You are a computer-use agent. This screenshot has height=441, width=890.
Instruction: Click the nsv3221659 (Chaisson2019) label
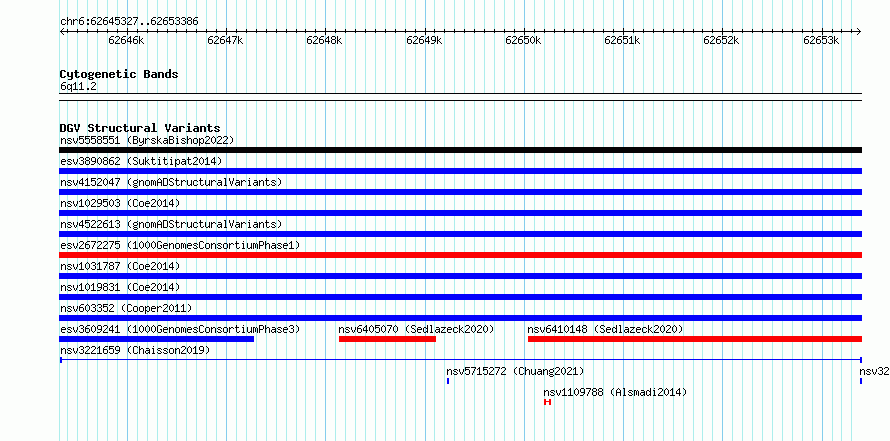pyautogui.click(x=135, y=350)
